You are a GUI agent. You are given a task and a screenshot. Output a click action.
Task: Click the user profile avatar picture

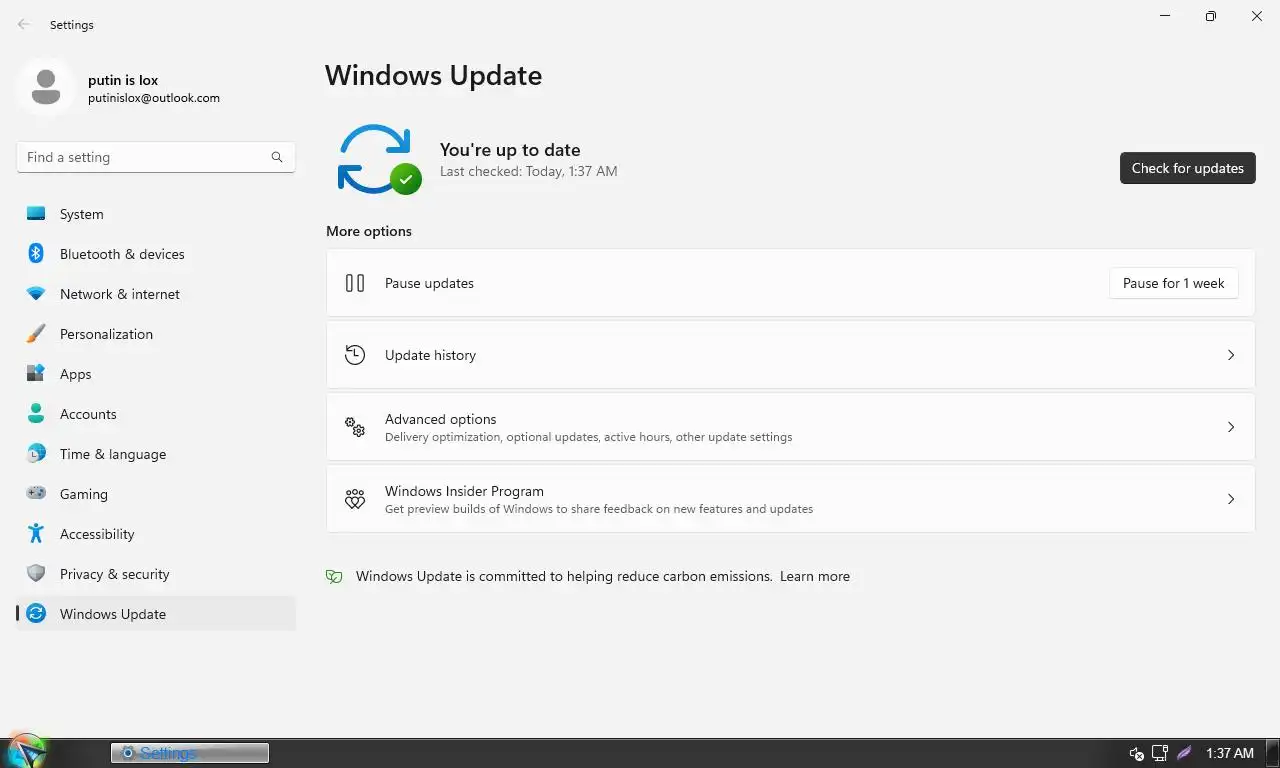pyautogui.click(x=46, y=87)
